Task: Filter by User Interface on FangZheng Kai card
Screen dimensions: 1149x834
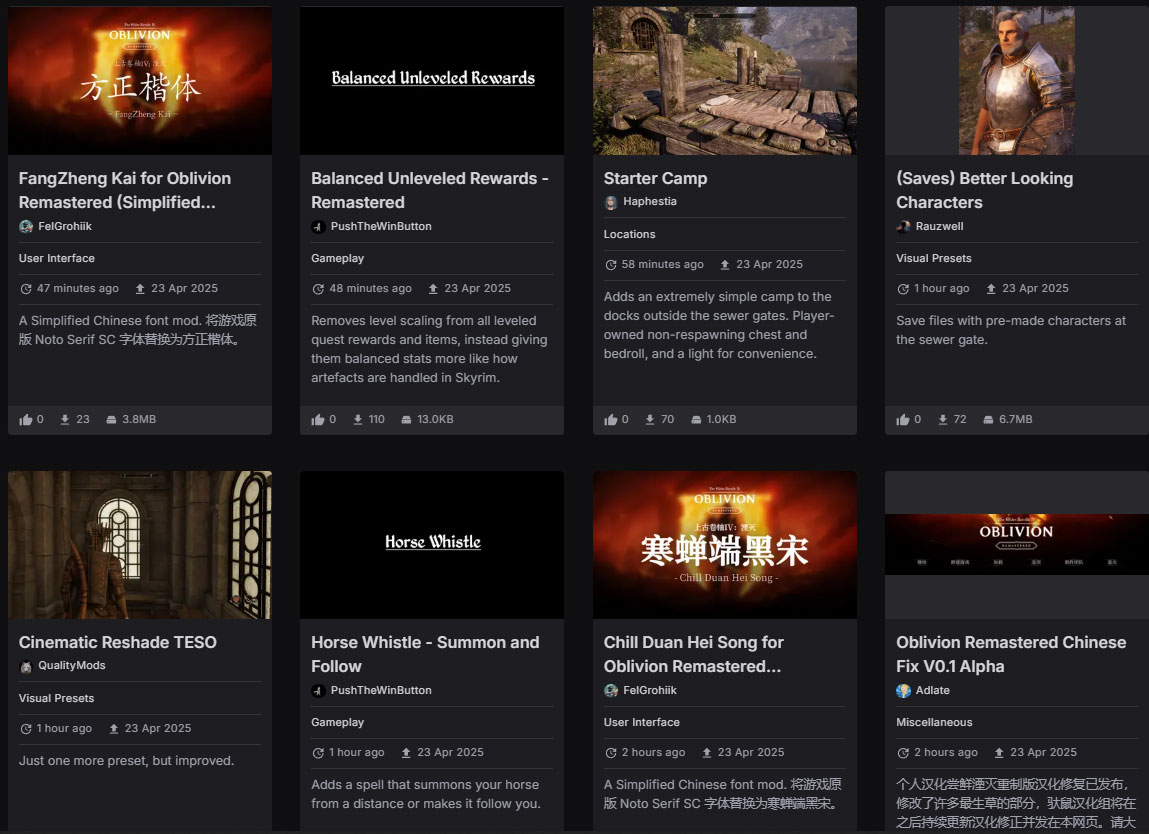Action: (x=56, y=258)
